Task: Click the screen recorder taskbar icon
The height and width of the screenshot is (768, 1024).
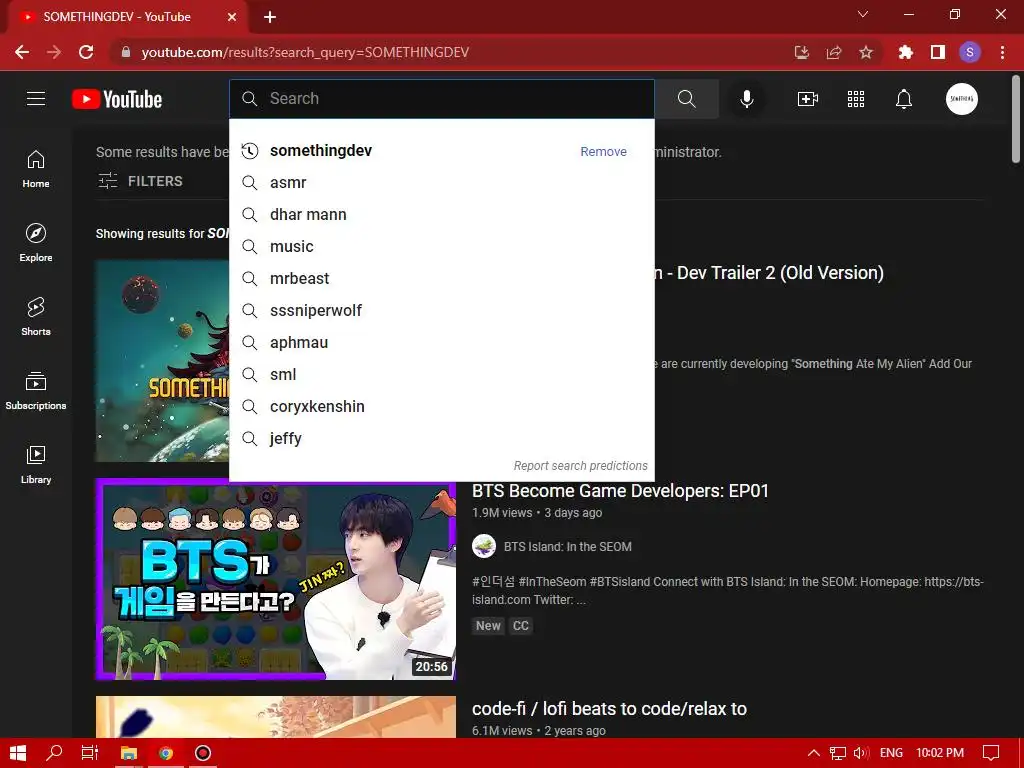Action: (203, 753)
